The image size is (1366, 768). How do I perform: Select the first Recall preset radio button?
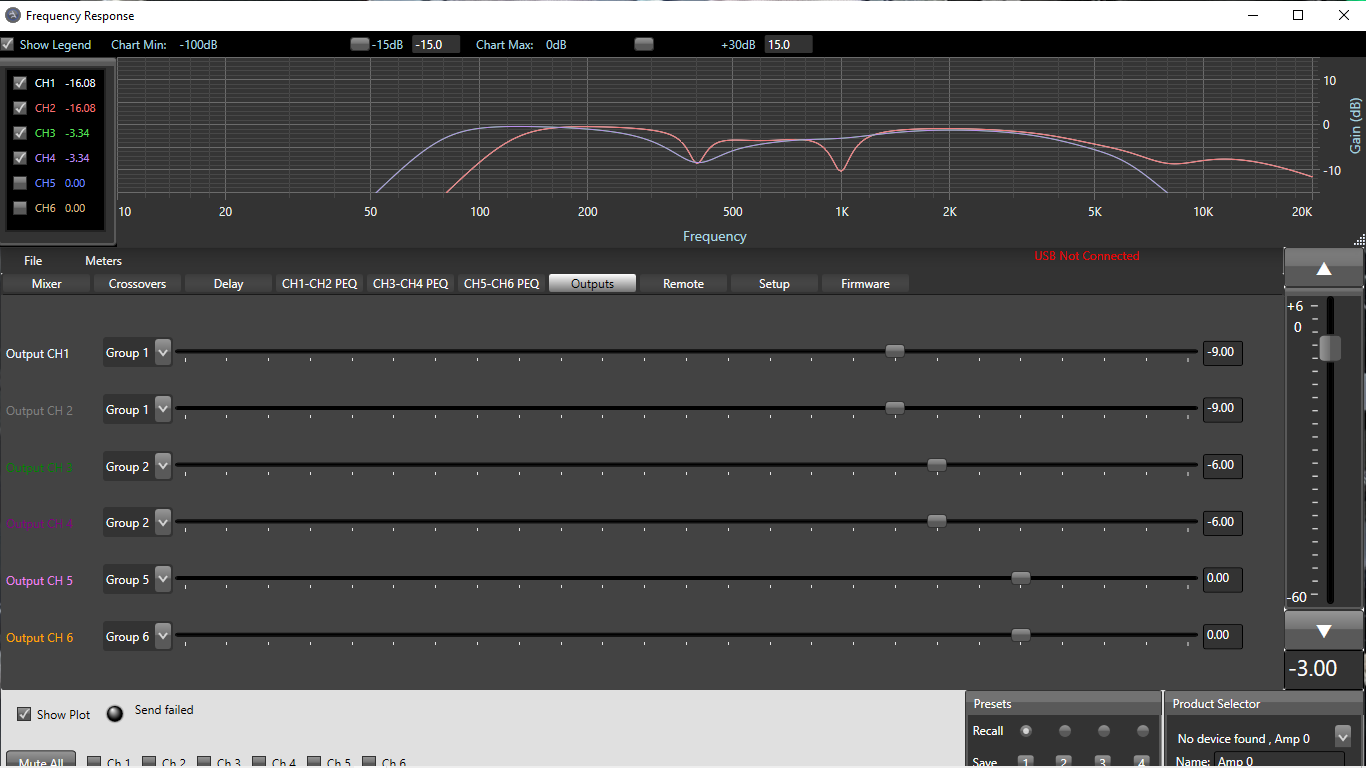pyautogui.click(x=1025, y=731)
